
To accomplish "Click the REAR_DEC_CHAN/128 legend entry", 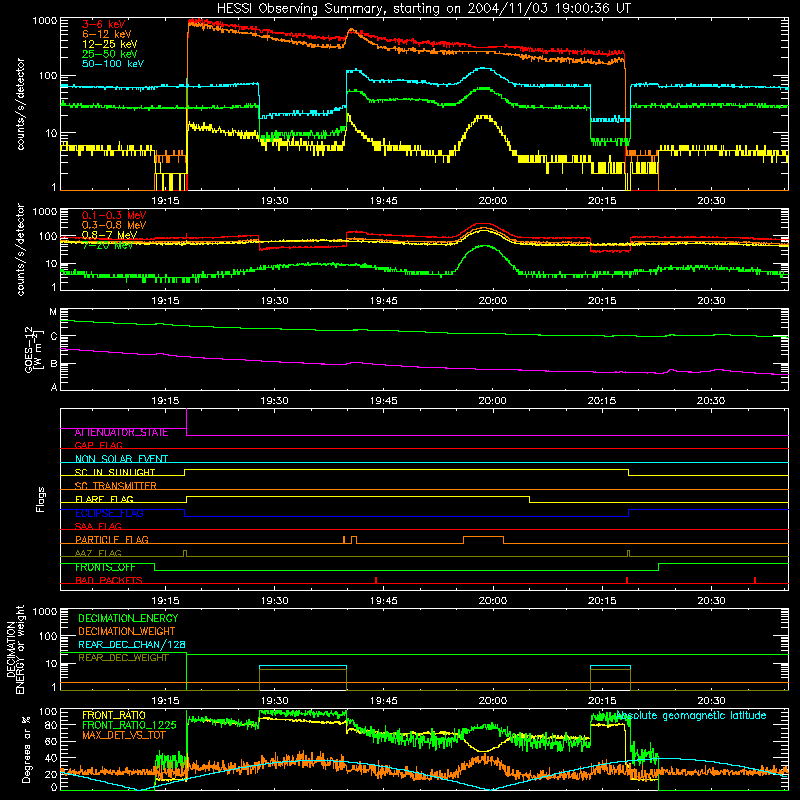I will pyautogui.click(x=132, y=644).
